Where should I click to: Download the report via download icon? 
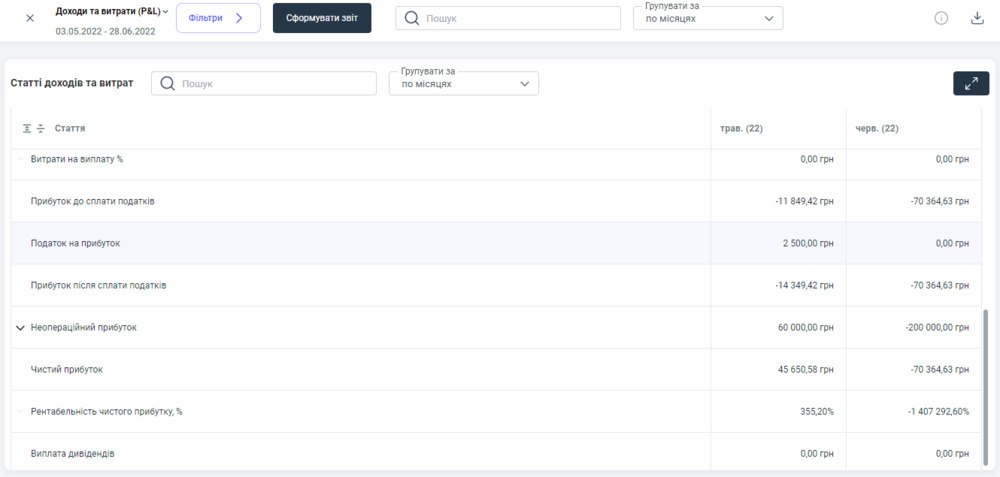[x=977, y=18]
